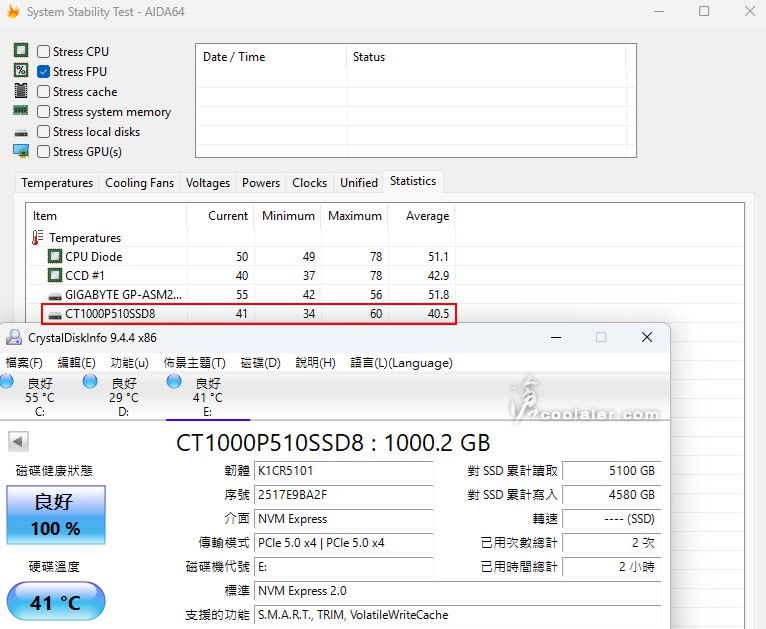Click the CPU chip icon beside Stress CPU
Screen dimensions: 766x629
(21, 50)
